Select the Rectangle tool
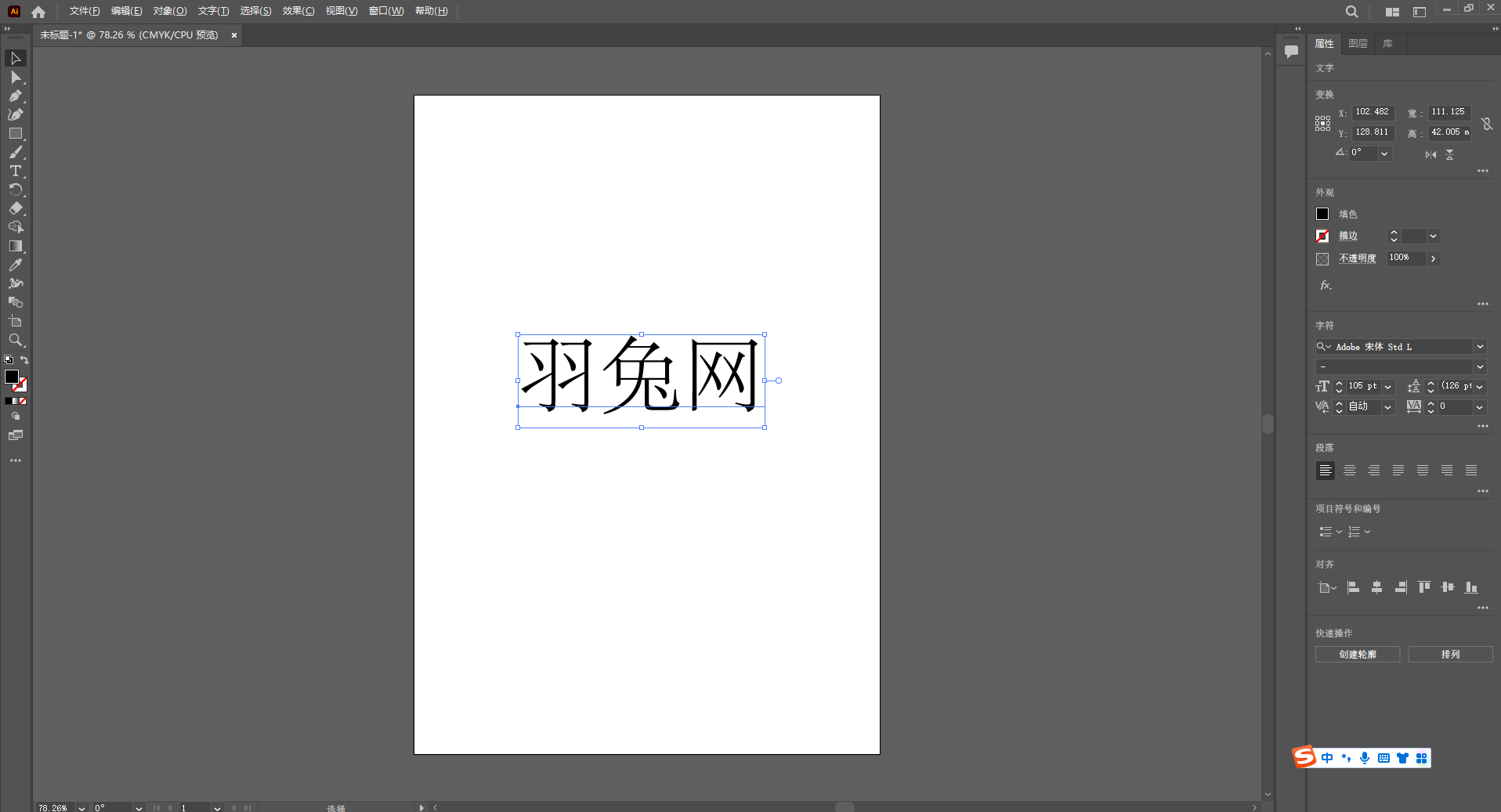 [x=15, y=134]
